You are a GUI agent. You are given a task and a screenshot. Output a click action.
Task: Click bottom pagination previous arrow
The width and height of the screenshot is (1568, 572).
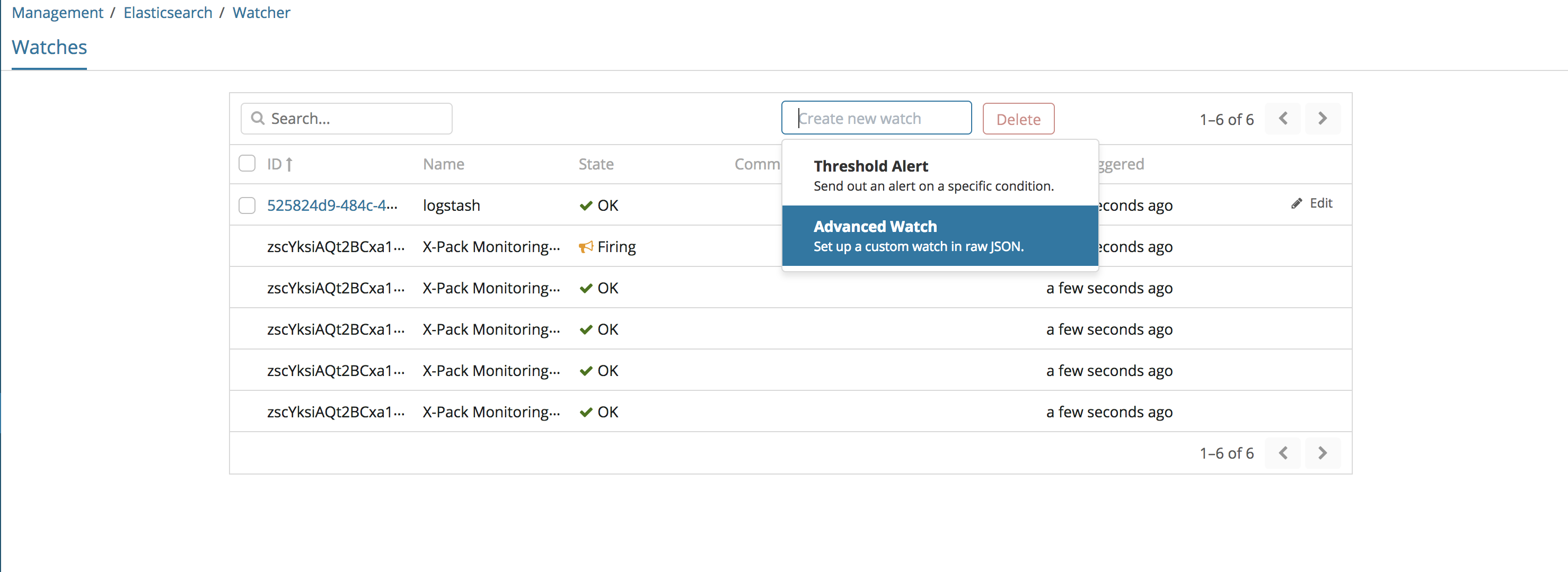click(x=1282, y=453)
